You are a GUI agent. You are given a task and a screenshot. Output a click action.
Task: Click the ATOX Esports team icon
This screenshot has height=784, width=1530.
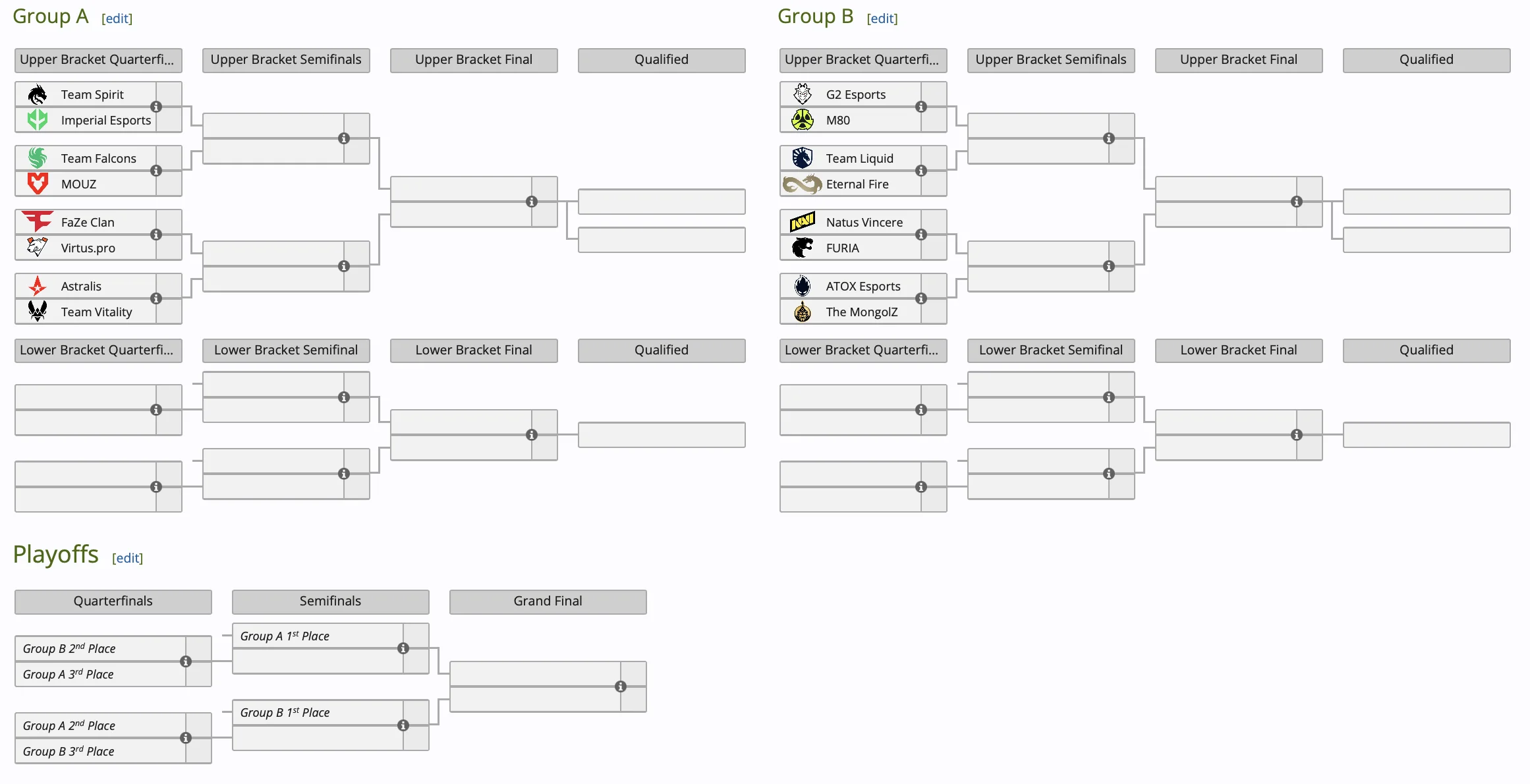click(x=800, y=288)
